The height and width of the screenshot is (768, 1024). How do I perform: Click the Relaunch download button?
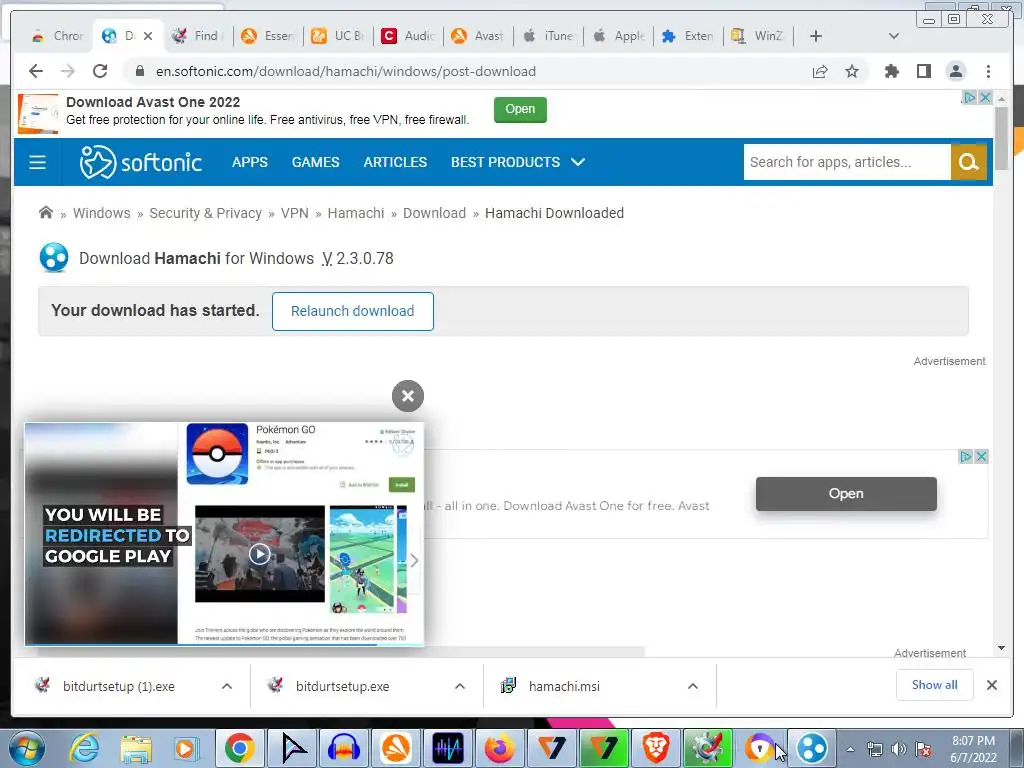click(x=353, y=311)
